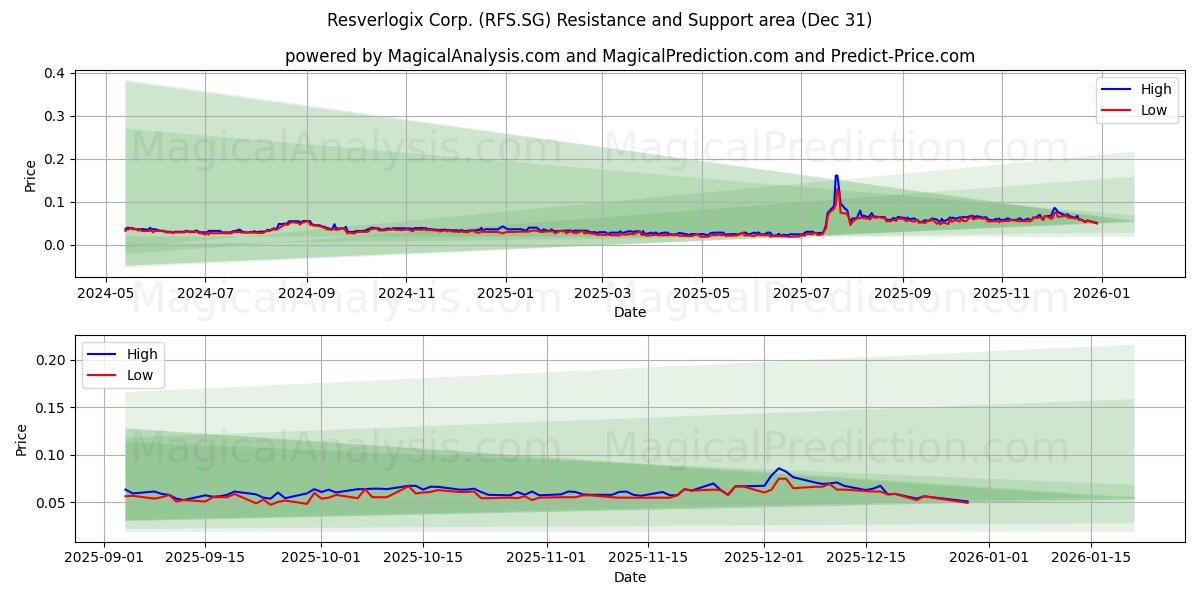Click the '2026-01-15' bottom axis label
The image size is (1200, 600).
click(x=1090, y=558)
